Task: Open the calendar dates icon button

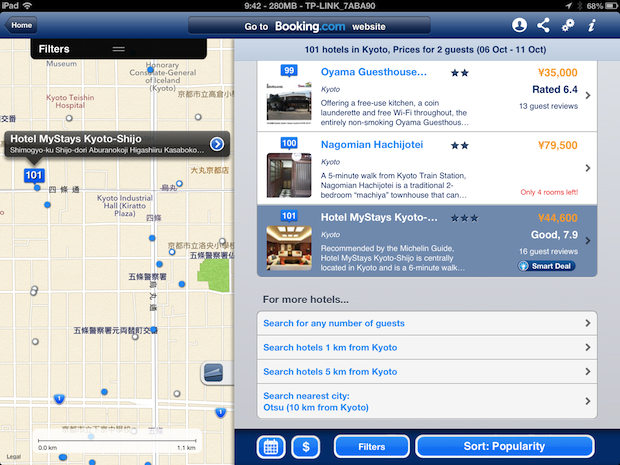Action: (x=271, y=447)
